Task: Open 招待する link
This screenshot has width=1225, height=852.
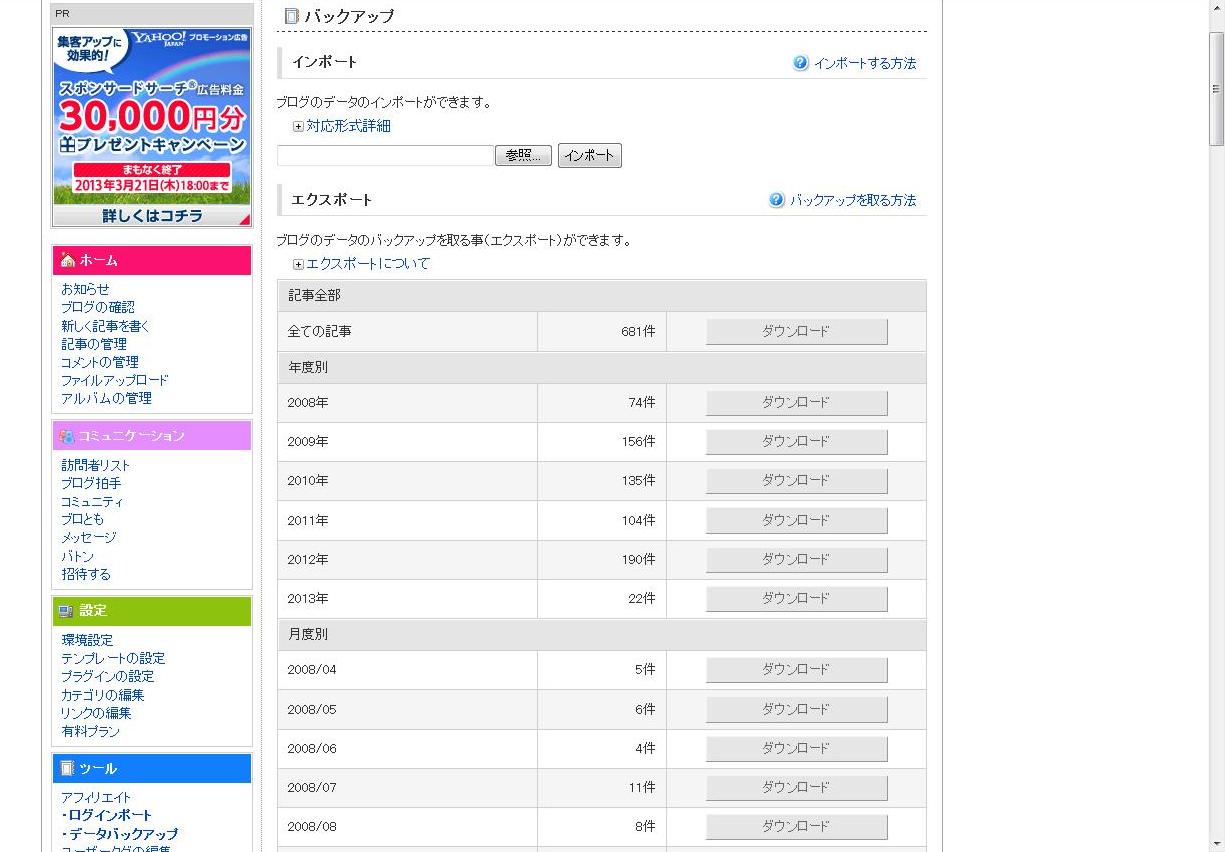Action: 86,574
